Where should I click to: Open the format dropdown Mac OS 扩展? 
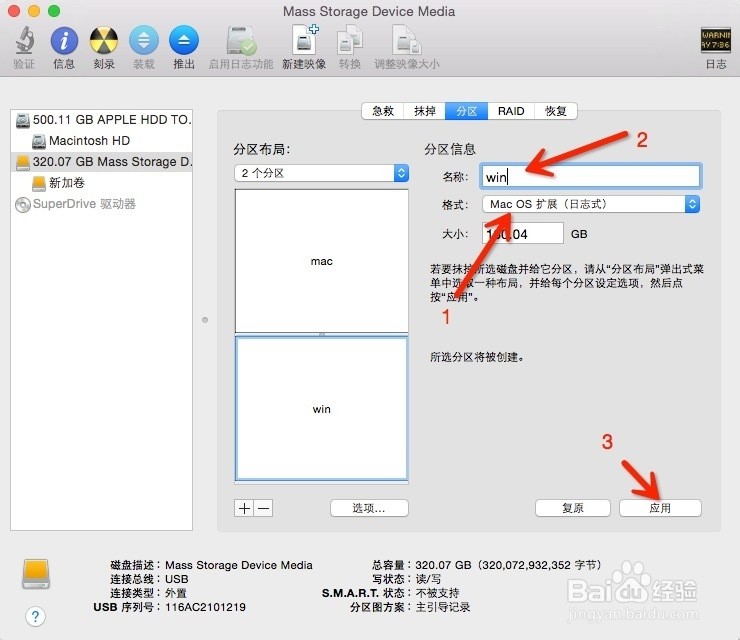[x=591, y=204]
